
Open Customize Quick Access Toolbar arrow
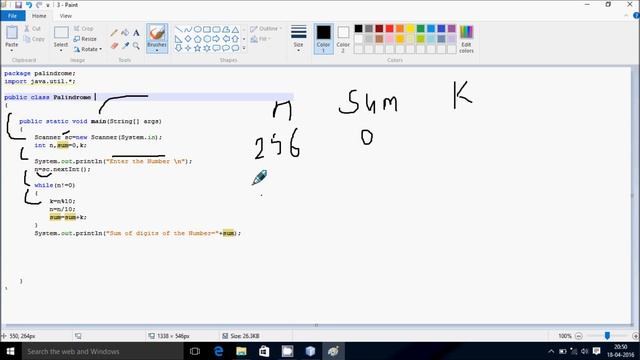[48, 5]
